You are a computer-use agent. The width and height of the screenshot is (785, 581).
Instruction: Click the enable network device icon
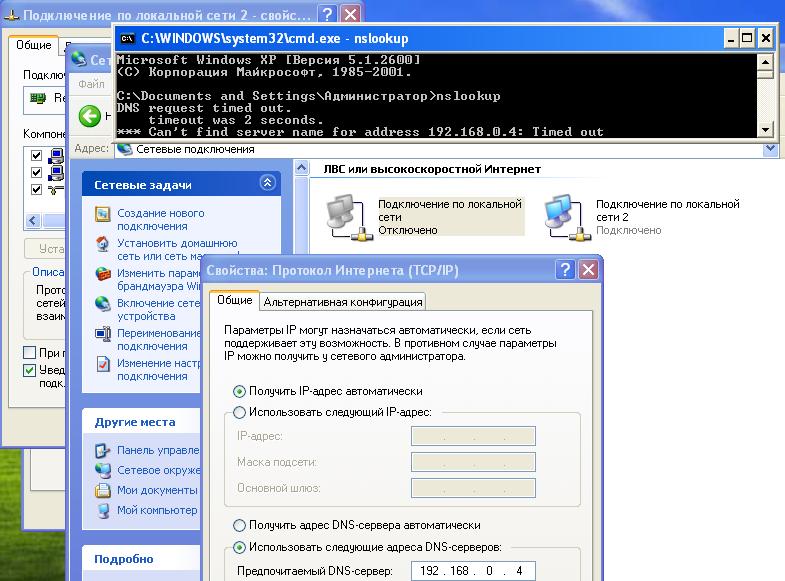[103, 304]
